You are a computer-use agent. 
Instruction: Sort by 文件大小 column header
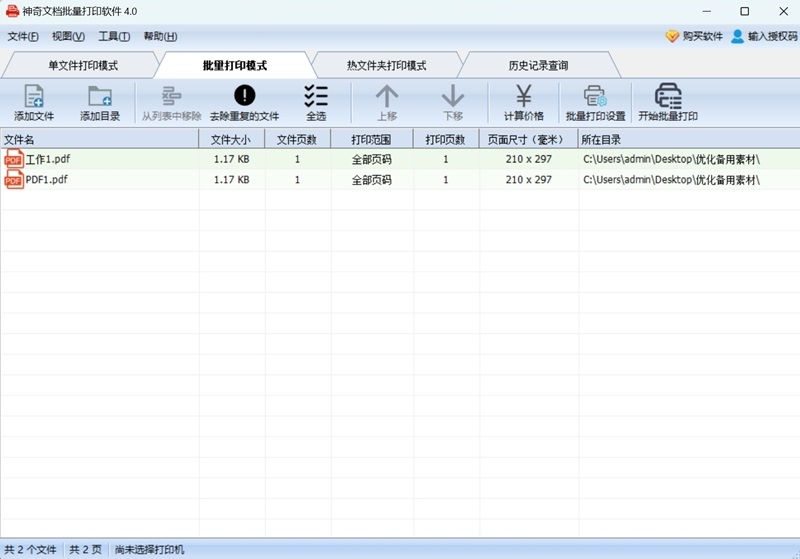[x=232, y=139]
